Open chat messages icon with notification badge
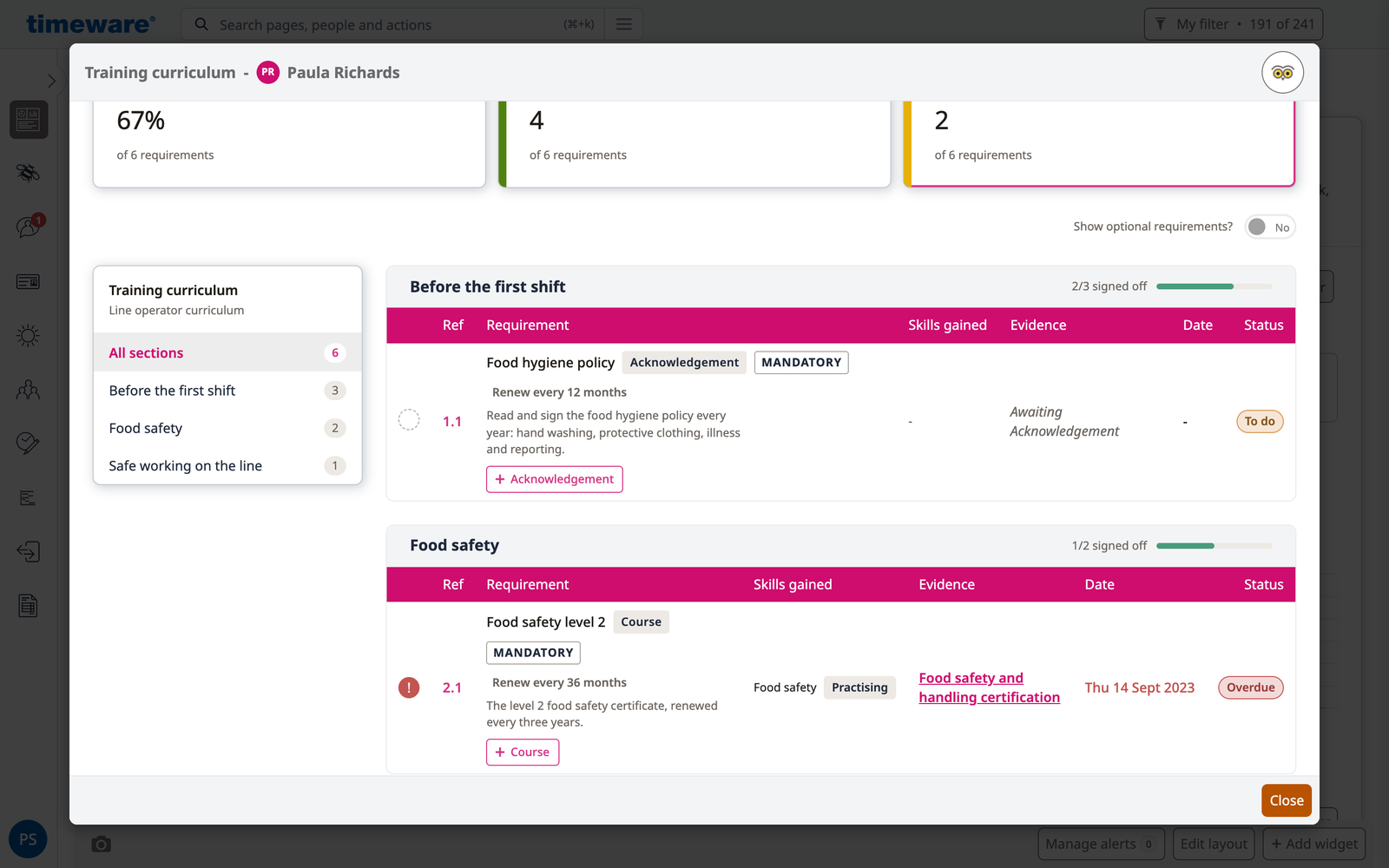Screen dimensions: 1389x868 [28, 227]
